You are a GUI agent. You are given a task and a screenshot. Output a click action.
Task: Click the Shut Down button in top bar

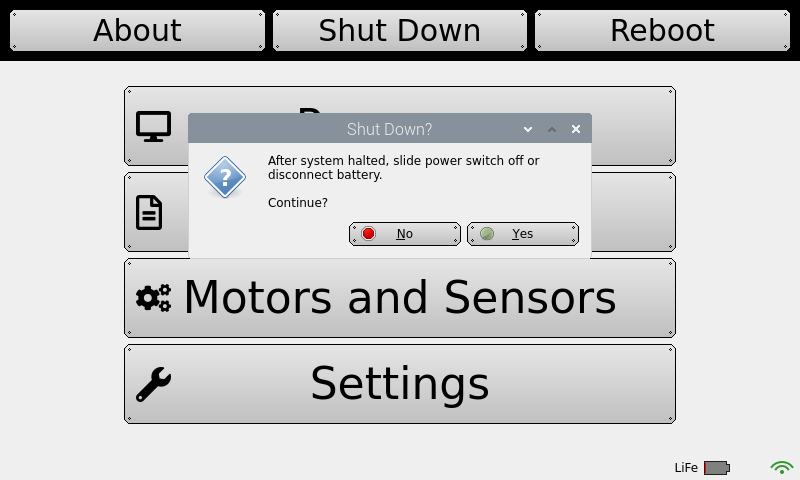tap(400, 31)
